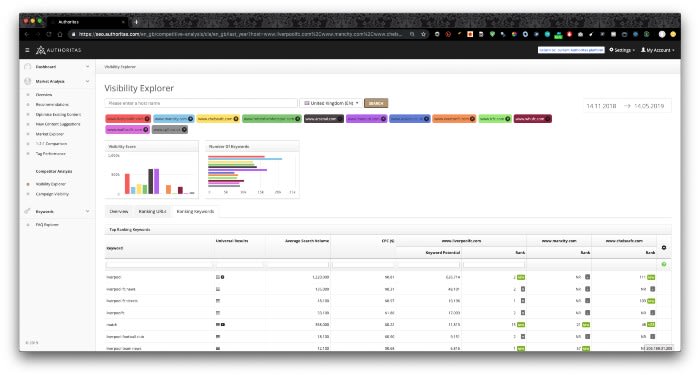Open Tag Performance in the sidebar
This screenshot has width=700, height=377.
pos(51,154)
